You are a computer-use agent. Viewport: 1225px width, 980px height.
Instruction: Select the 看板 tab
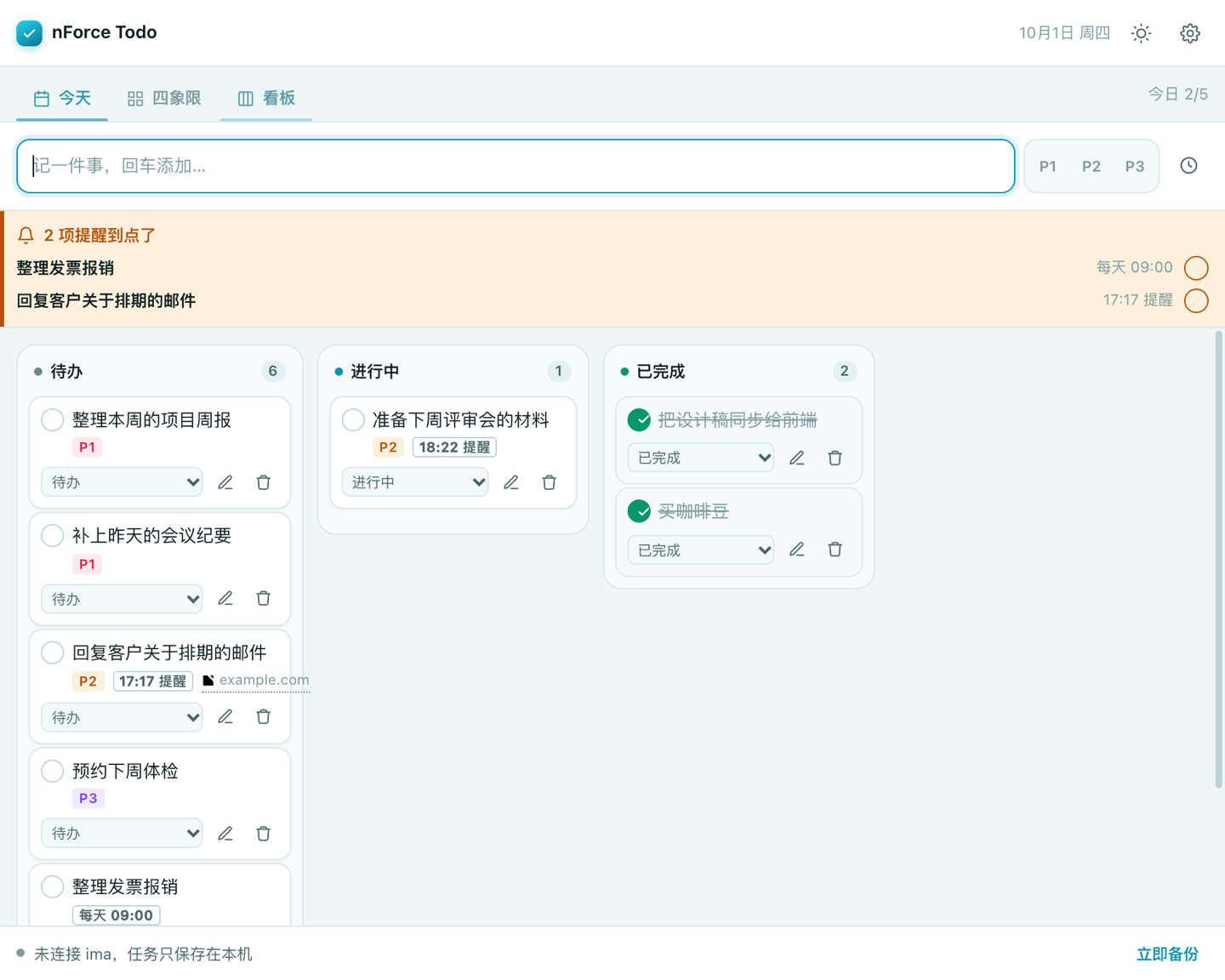click(x=266, y=98)
